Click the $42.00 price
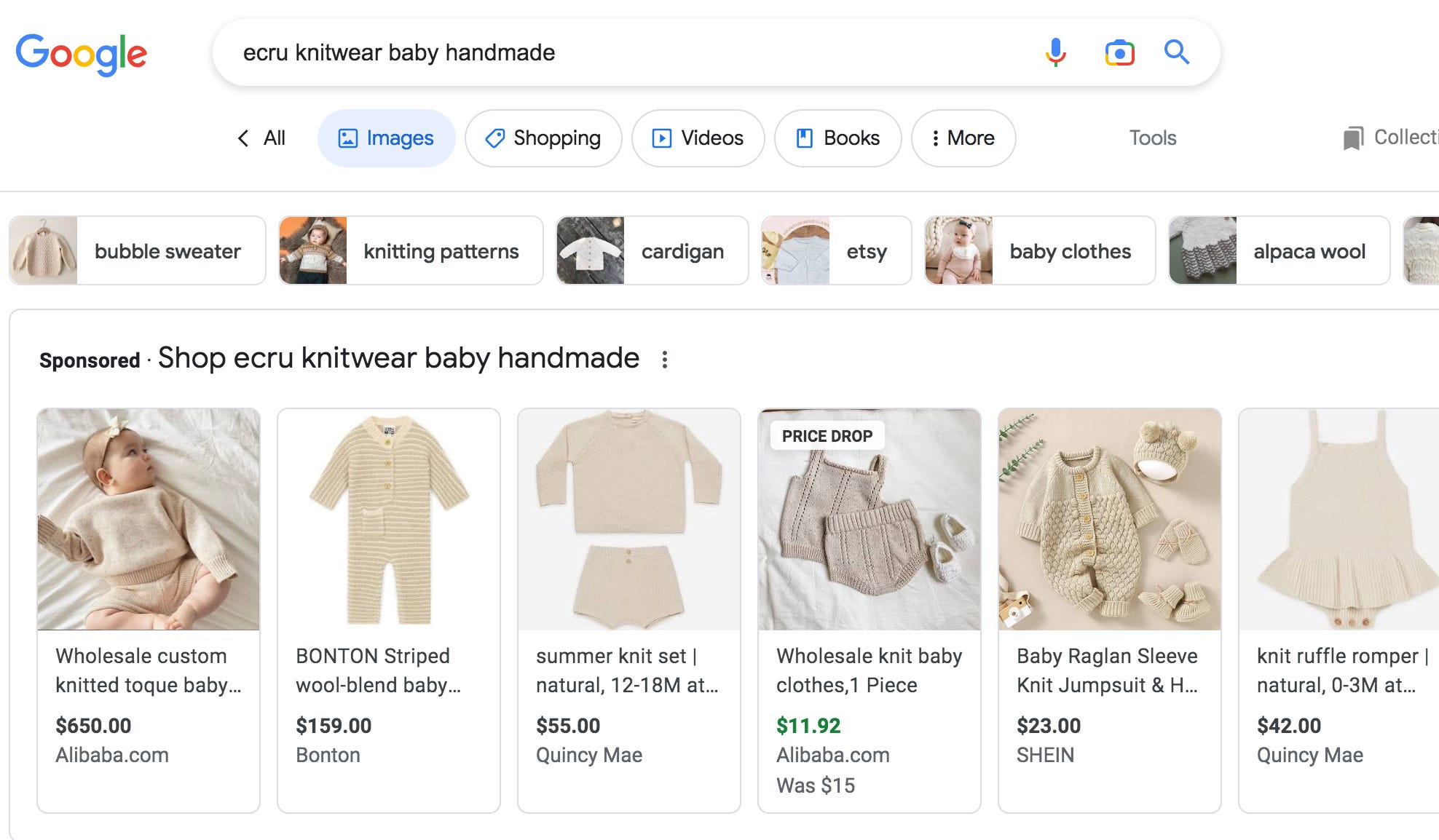 click(1289, 726)
